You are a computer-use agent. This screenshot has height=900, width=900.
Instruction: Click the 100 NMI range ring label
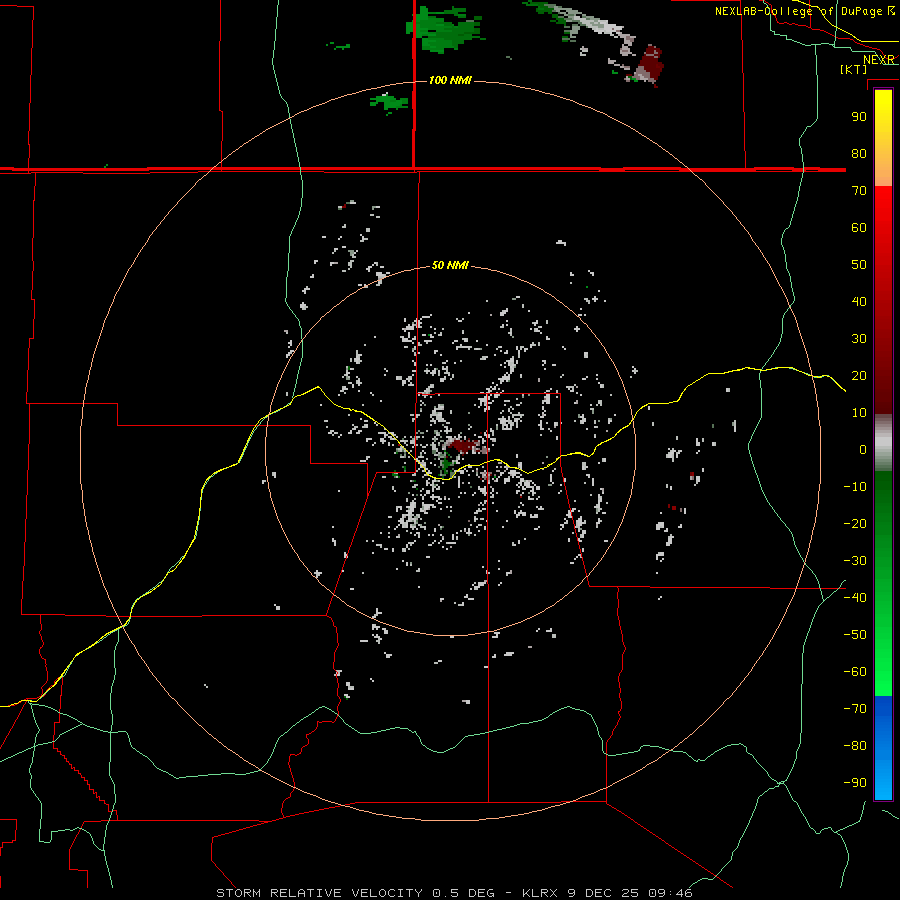point(451,80)
